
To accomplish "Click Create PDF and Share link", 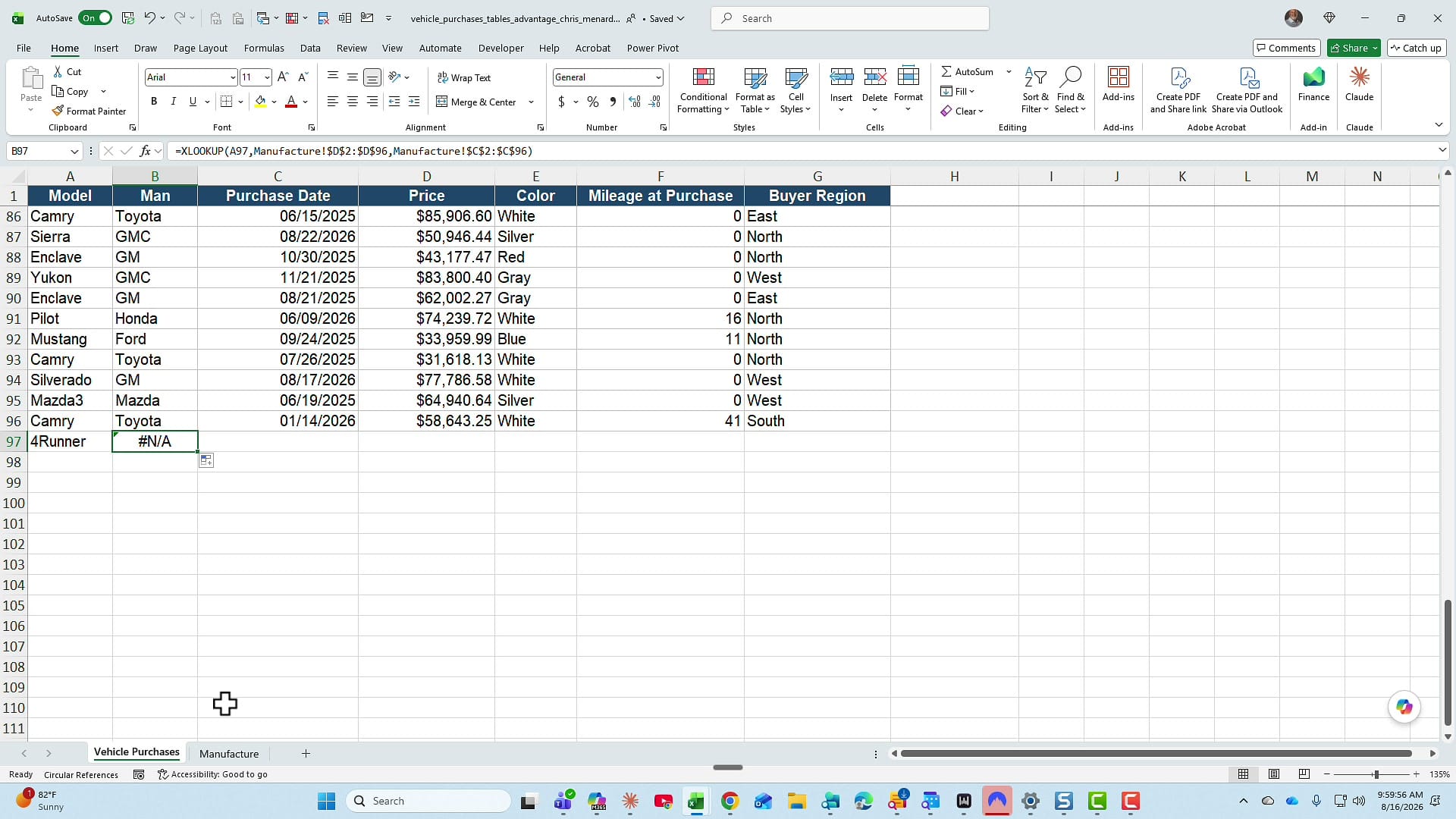I will click(x=1178, y=91).
